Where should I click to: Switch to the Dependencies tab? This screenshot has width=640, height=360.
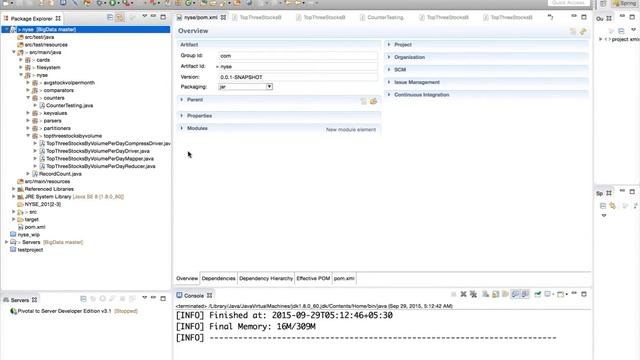218,278
